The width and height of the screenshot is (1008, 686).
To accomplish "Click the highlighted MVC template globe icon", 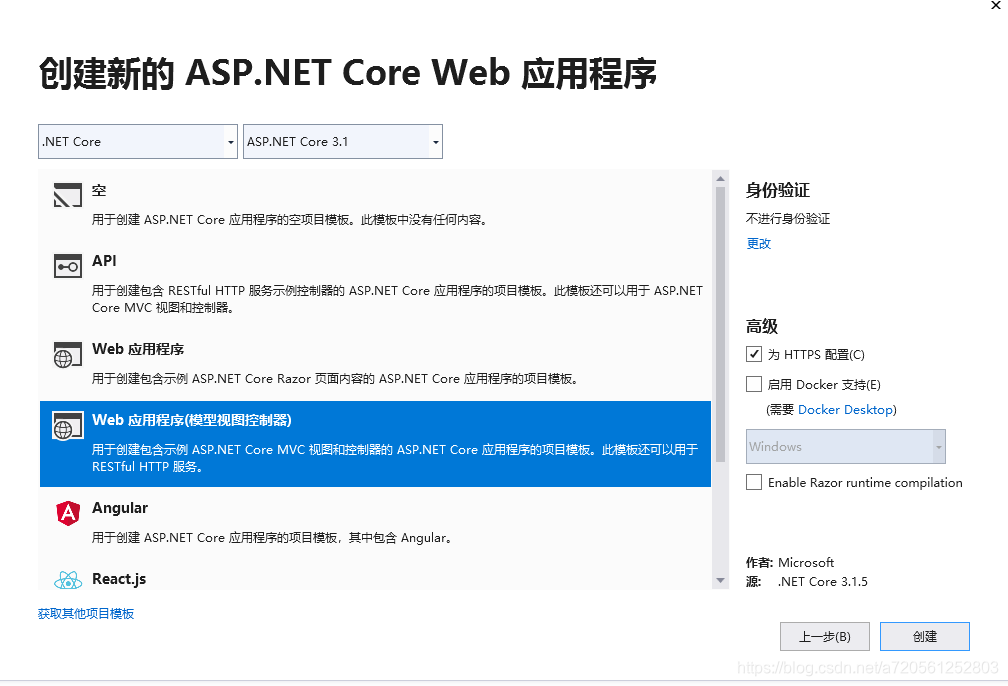I will pos(68,426).
